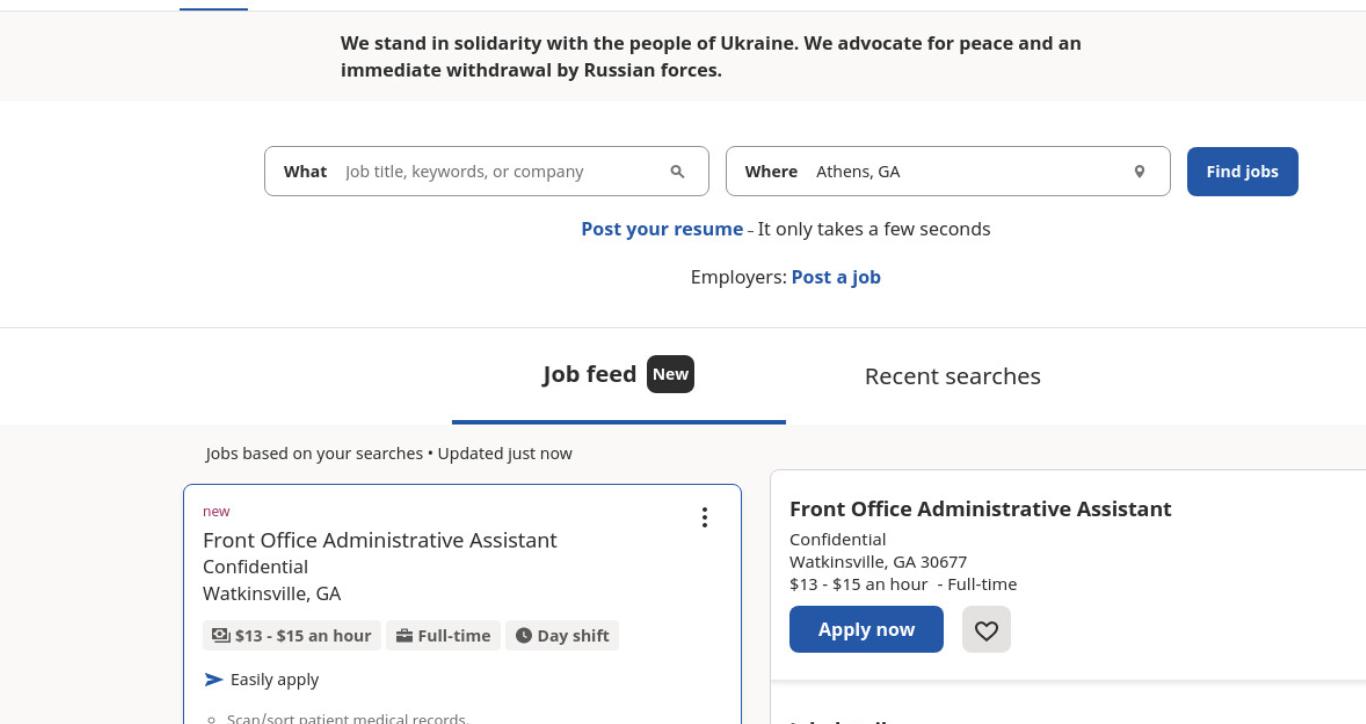Open Front Office Administrative Assistant card title
1366x724 pixels.
(x=380, y=540)
